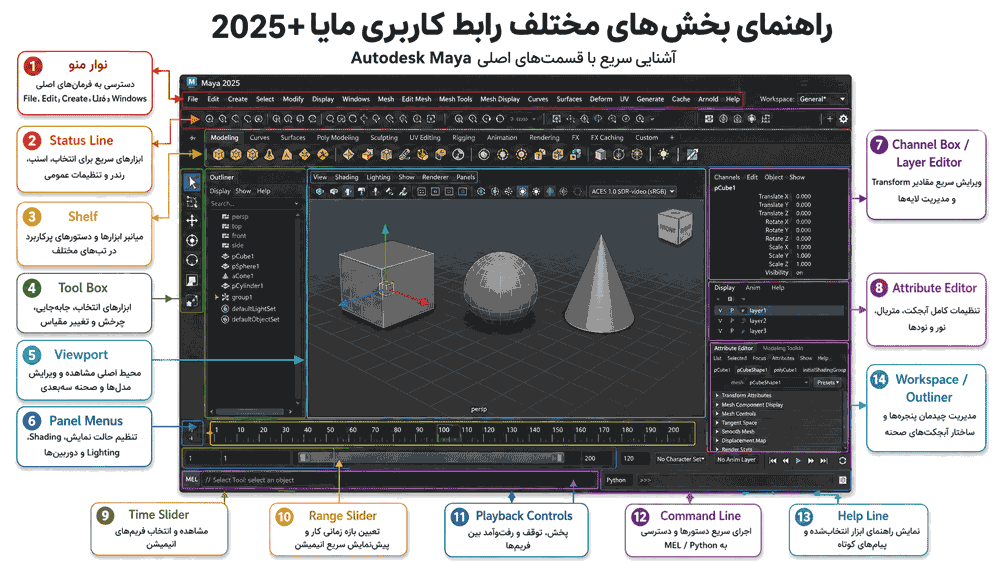Click the polygon cube icon on the shelf

pyautogui.click(x=219, y=154)
